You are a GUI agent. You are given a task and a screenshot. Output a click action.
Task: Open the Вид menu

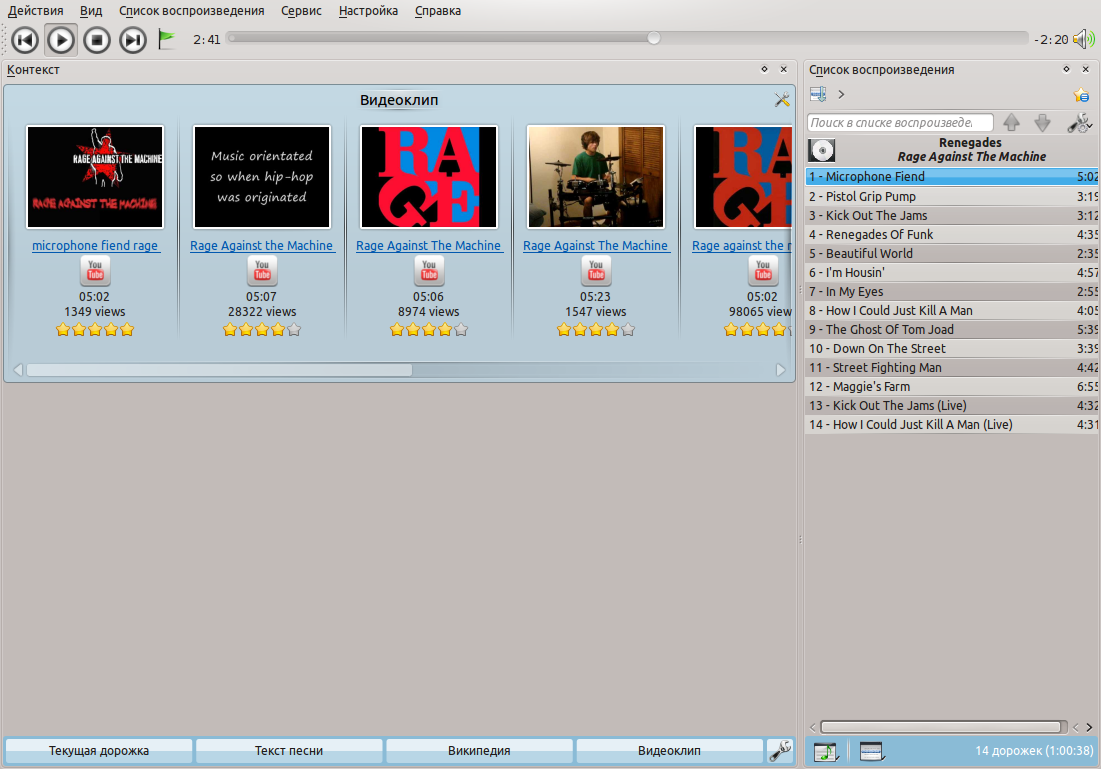point(91,11)
